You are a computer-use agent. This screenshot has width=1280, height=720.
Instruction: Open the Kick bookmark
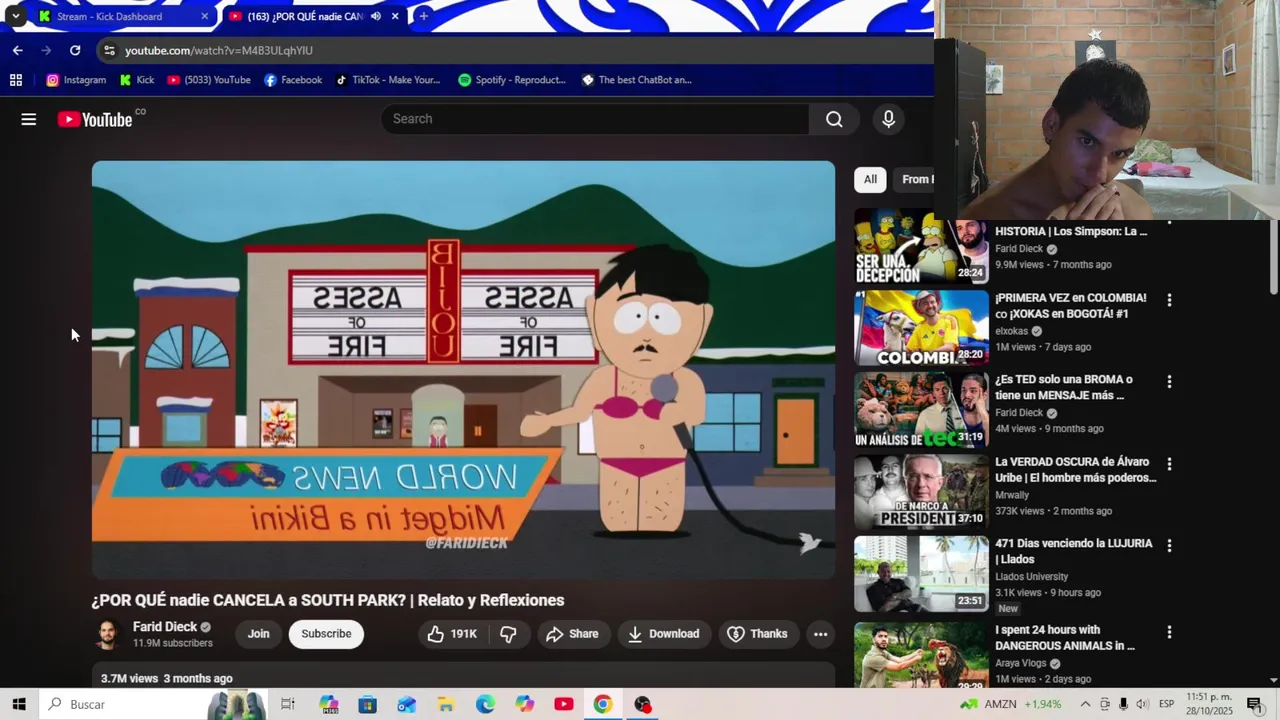point(137,80)
